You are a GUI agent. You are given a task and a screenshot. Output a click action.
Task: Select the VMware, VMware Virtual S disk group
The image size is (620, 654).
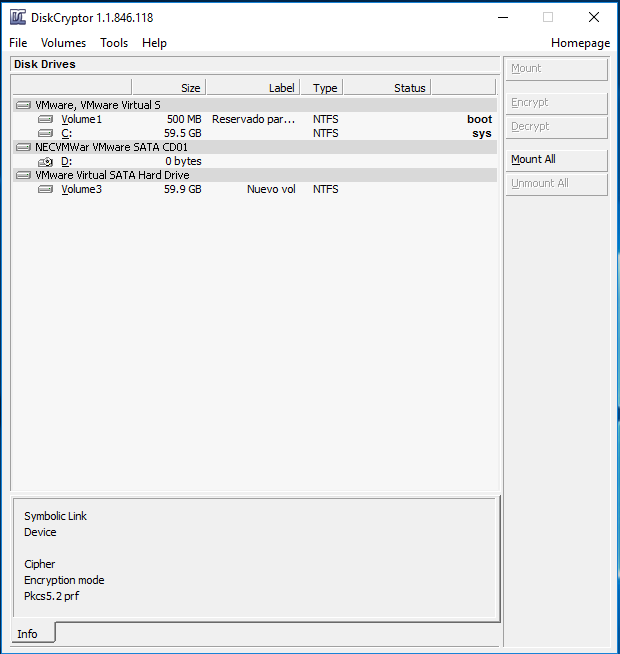pos(255,105)
